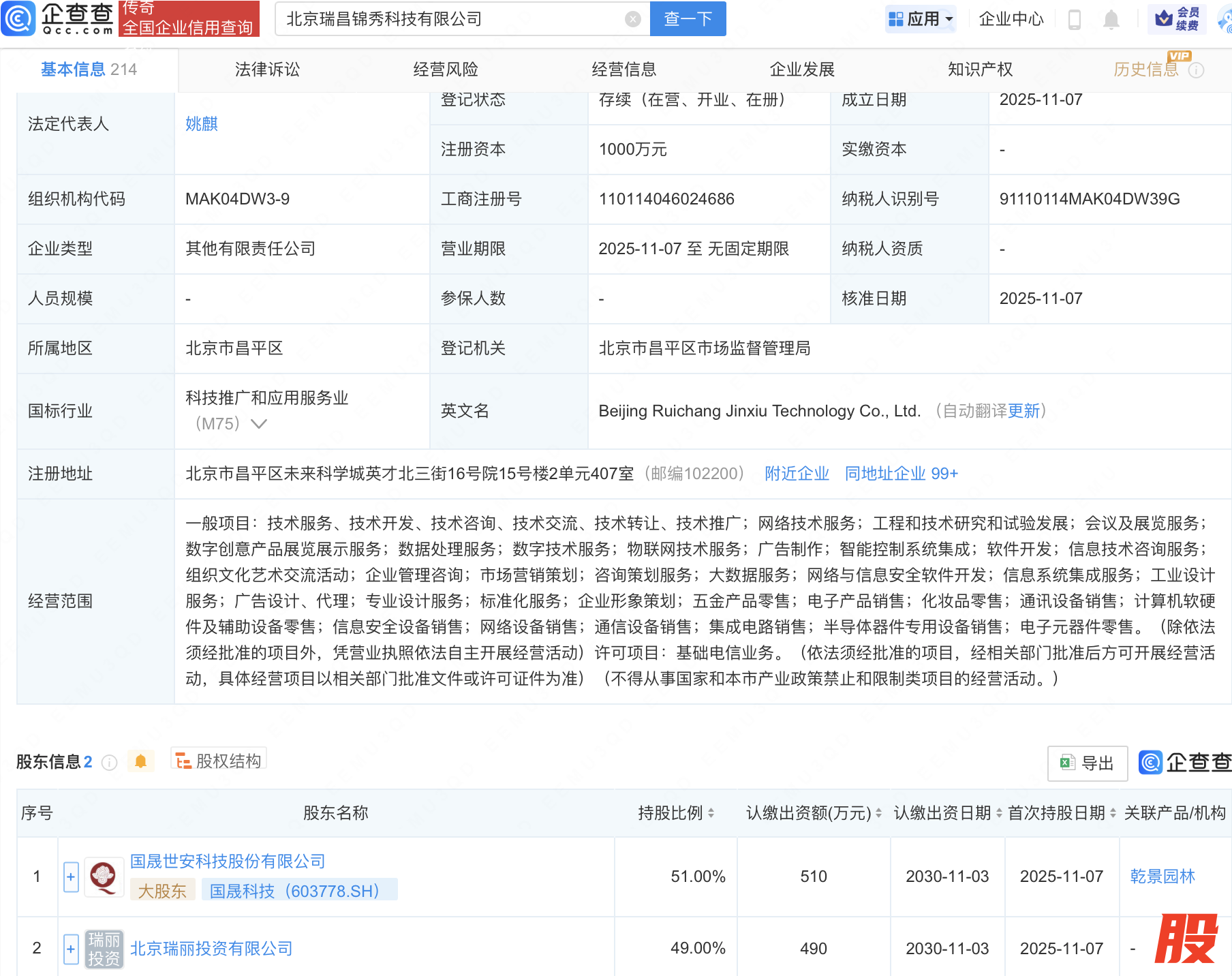Click the VIP membership renewal crown icon
Viewport: 1232px width, 976px height.
pyautogui.click(x=1164, y=18)
